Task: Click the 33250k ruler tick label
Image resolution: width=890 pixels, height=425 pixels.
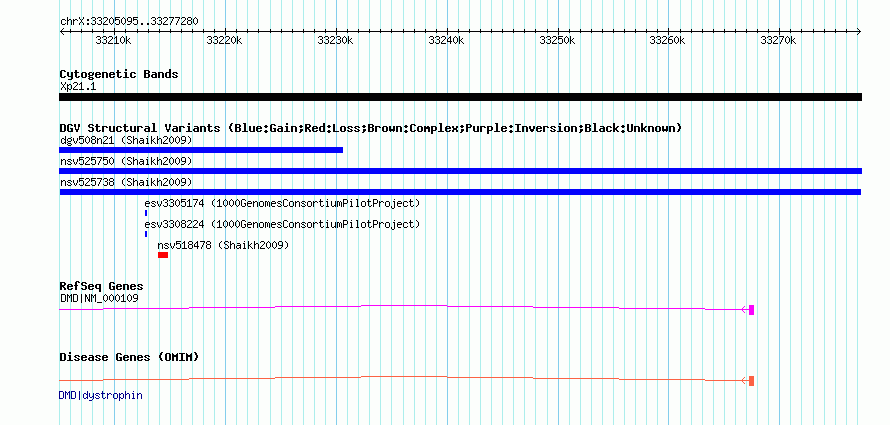Action: click(x=557, y=40)
